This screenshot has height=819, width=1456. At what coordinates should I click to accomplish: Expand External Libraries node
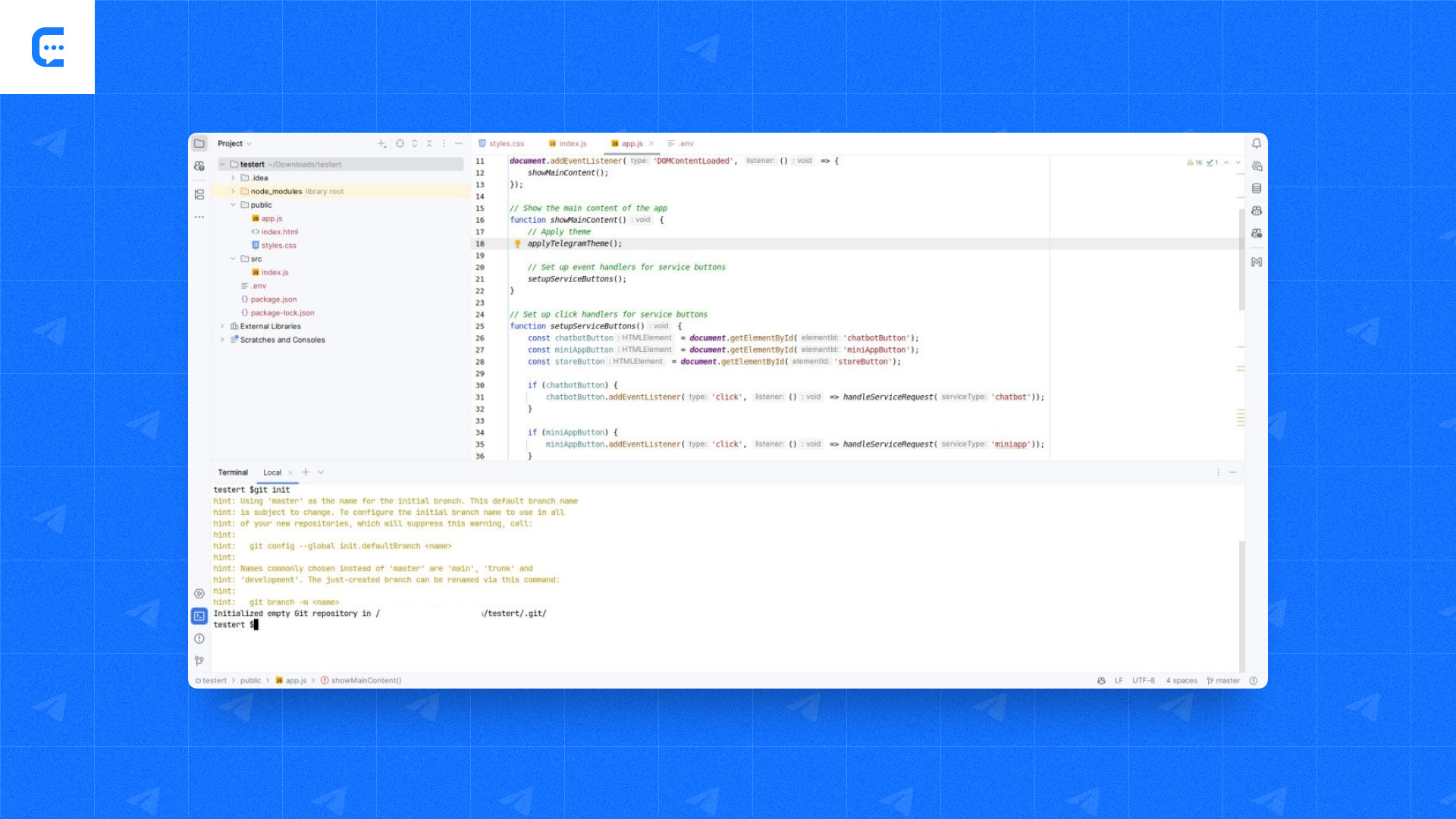coord(222,327)
